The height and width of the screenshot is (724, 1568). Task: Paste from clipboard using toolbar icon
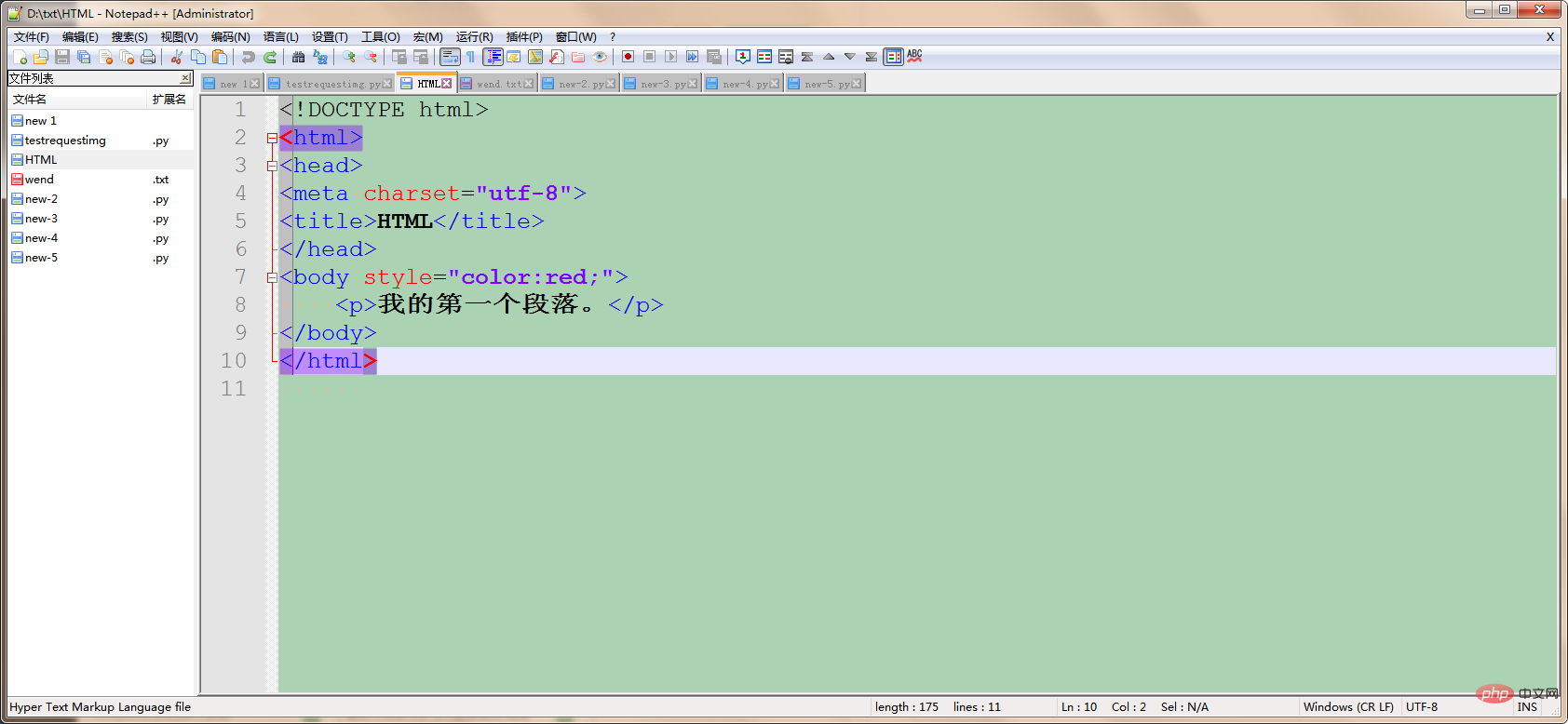[220, 57]
